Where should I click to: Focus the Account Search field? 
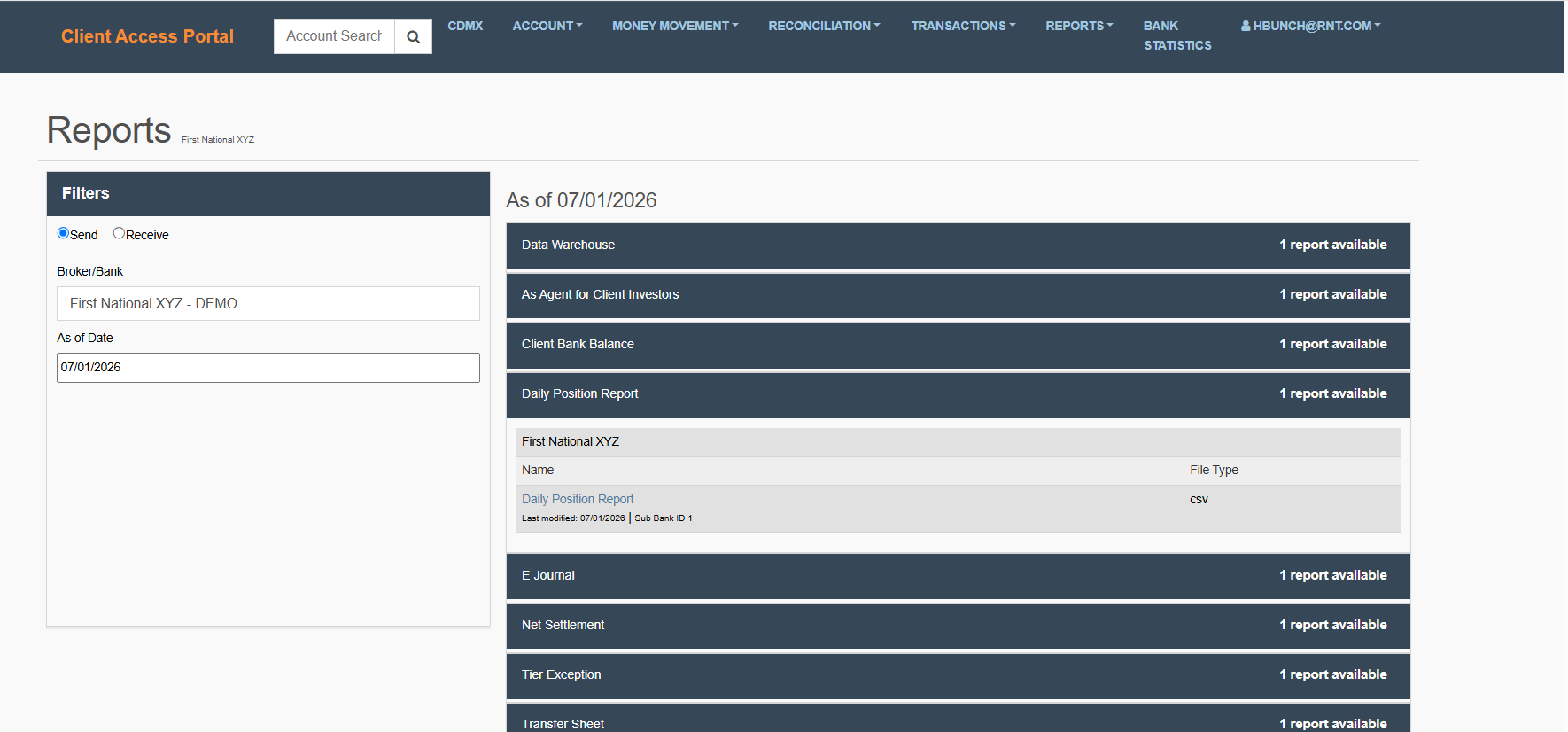pos(334,36)
